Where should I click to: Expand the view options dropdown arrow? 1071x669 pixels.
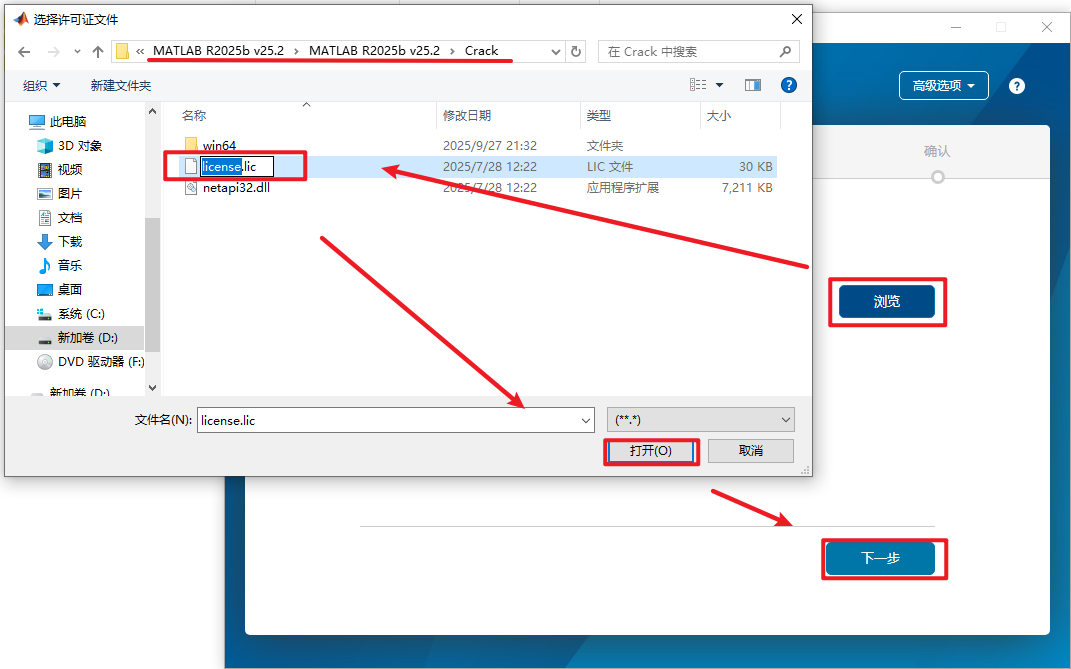point(719,86)
